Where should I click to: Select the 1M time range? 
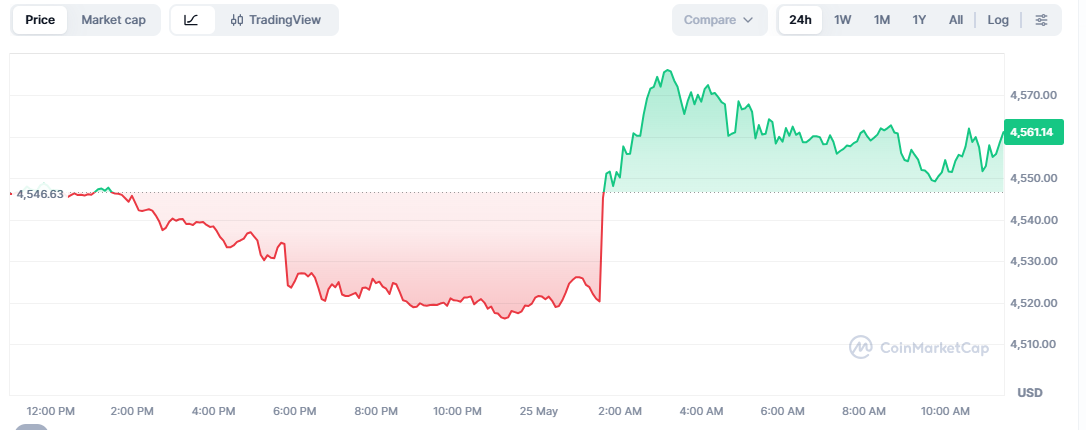tap(882, 20)
